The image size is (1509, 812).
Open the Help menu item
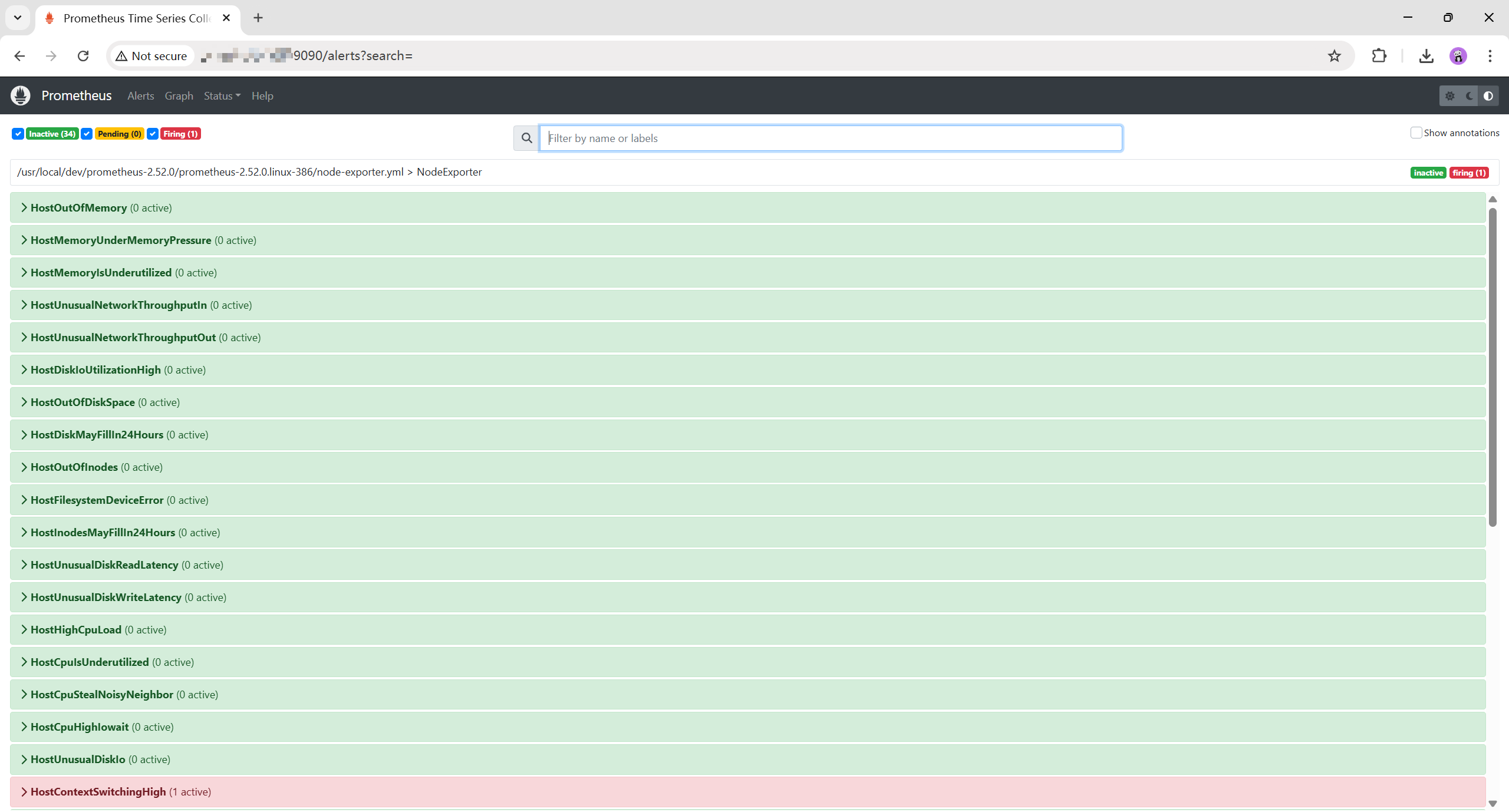click(262, 96)
